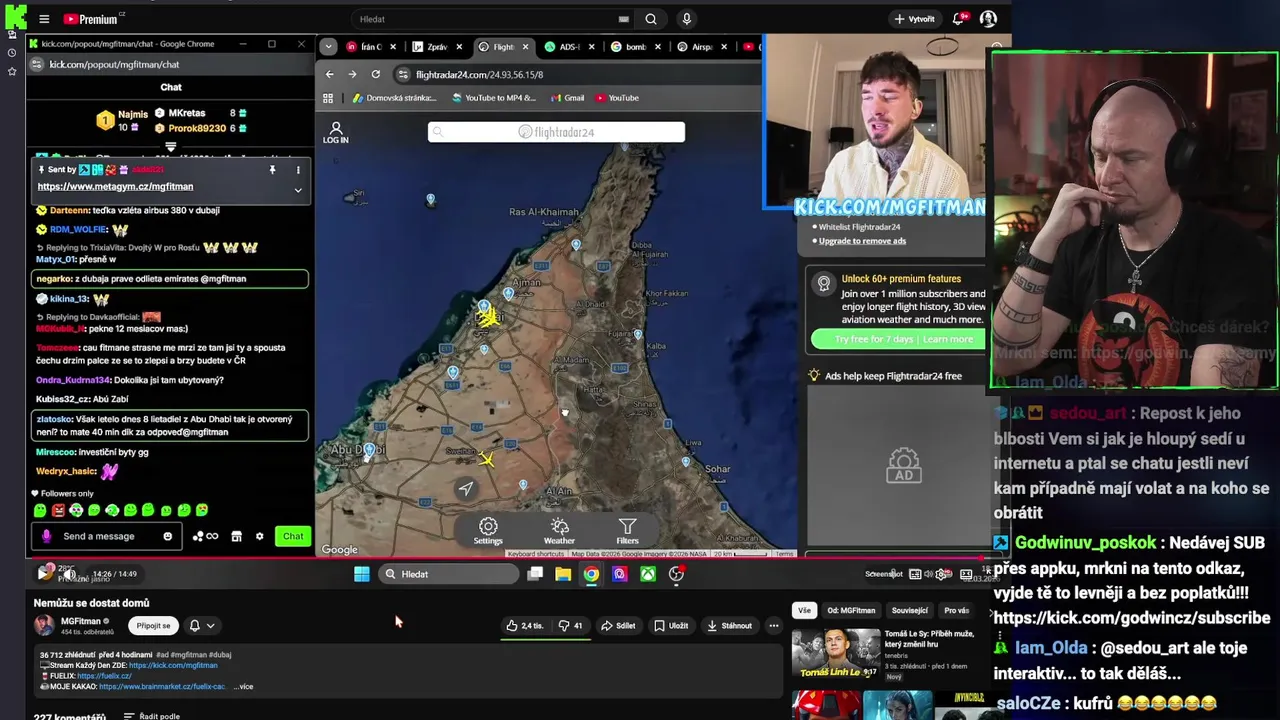This screenshot has width=1280, height=720.
Task: Select the Od: MGFitman filter chip
Action: [851, 610]
